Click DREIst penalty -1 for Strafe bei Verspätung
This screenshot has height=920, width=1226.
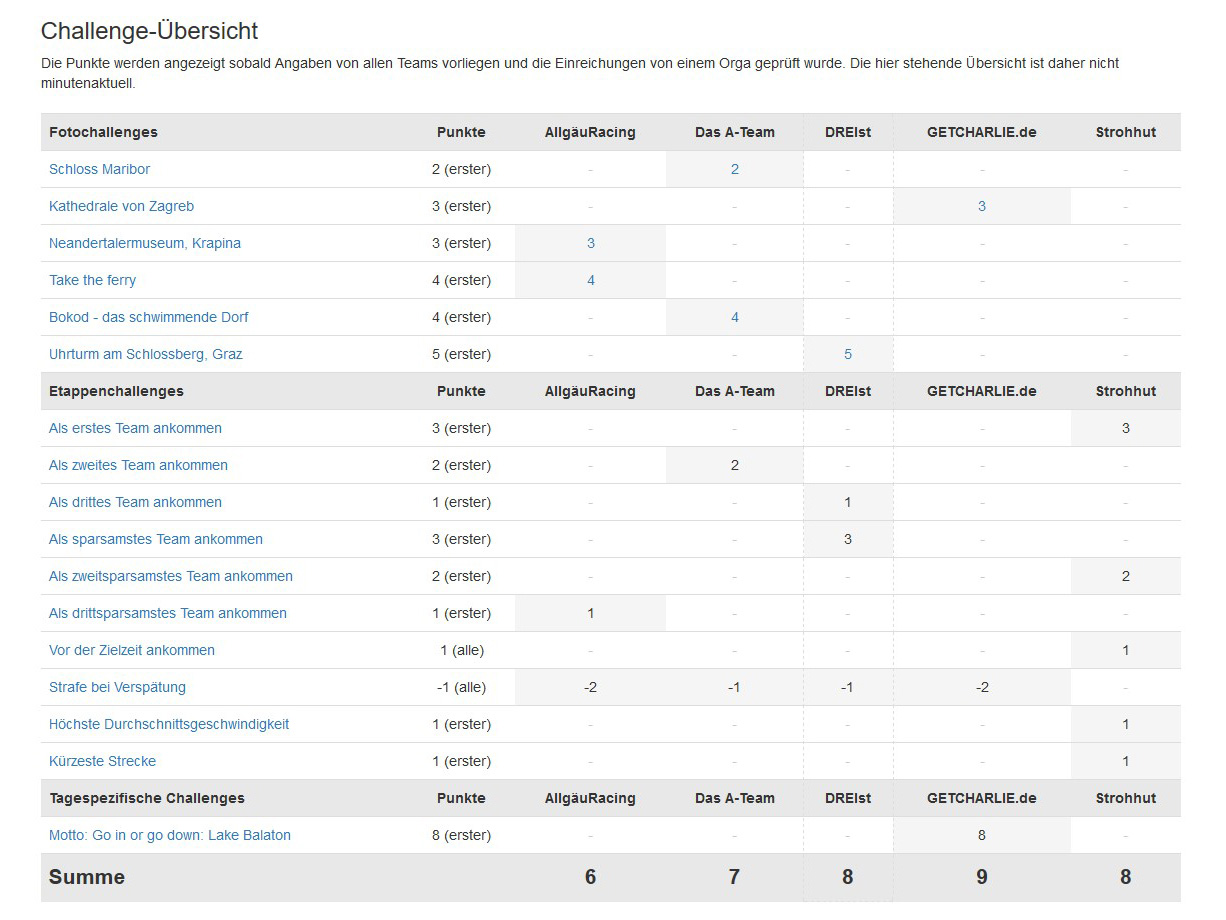848,687
